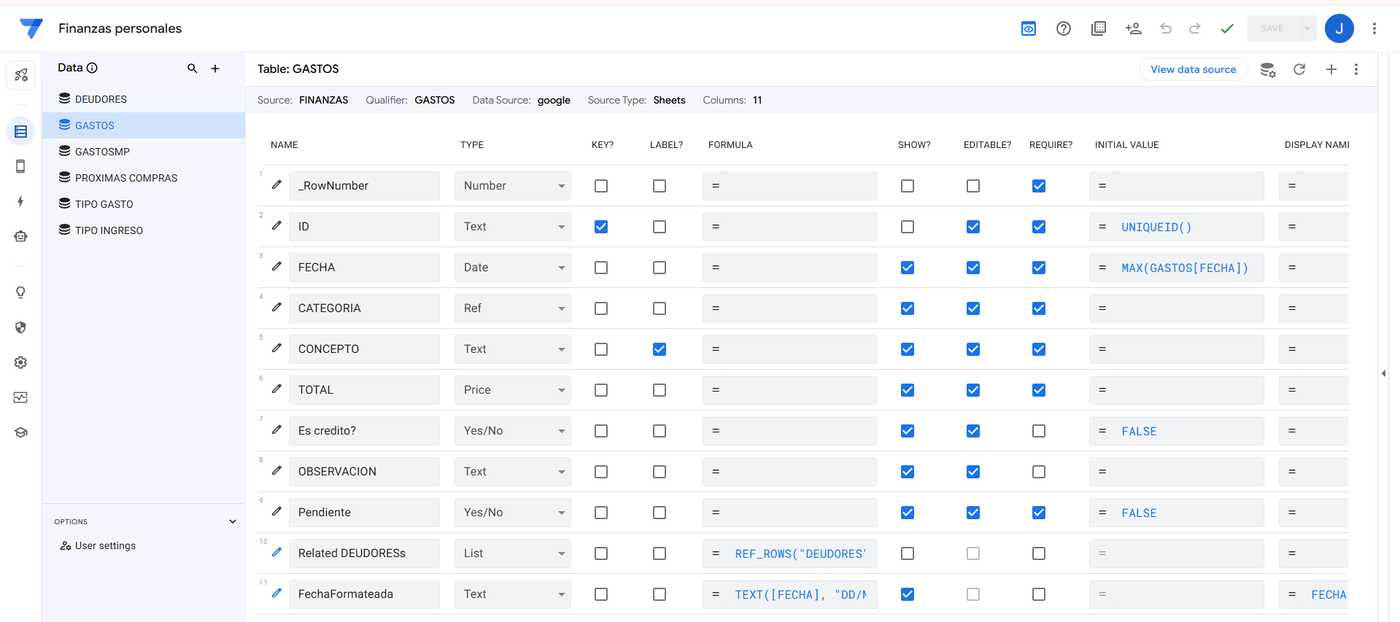Add new data with plus icon
Image resolution: width=1400 pixels, height=622 pixels.
(x=215, y=68)
